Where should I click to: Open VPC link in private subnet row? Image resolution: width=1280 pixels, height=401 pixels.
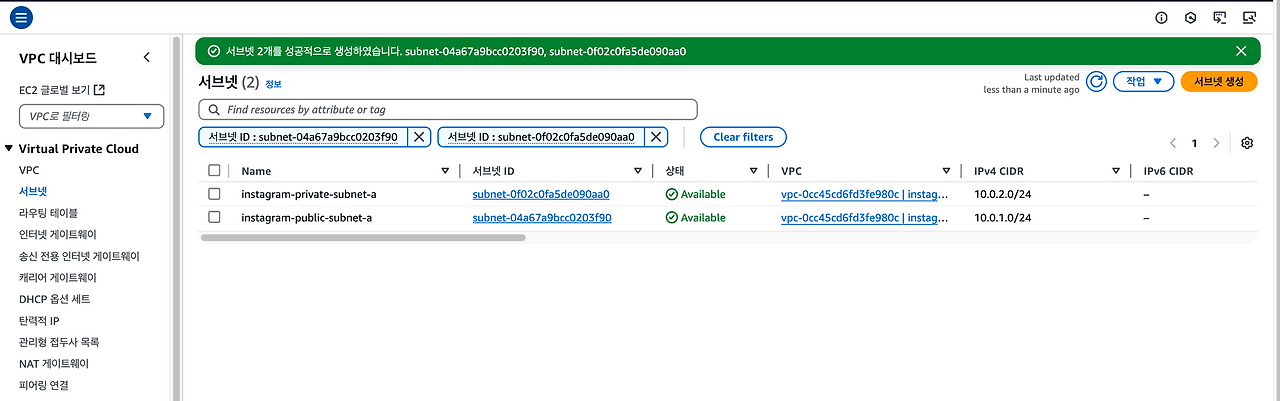click(x=865, y=194)
